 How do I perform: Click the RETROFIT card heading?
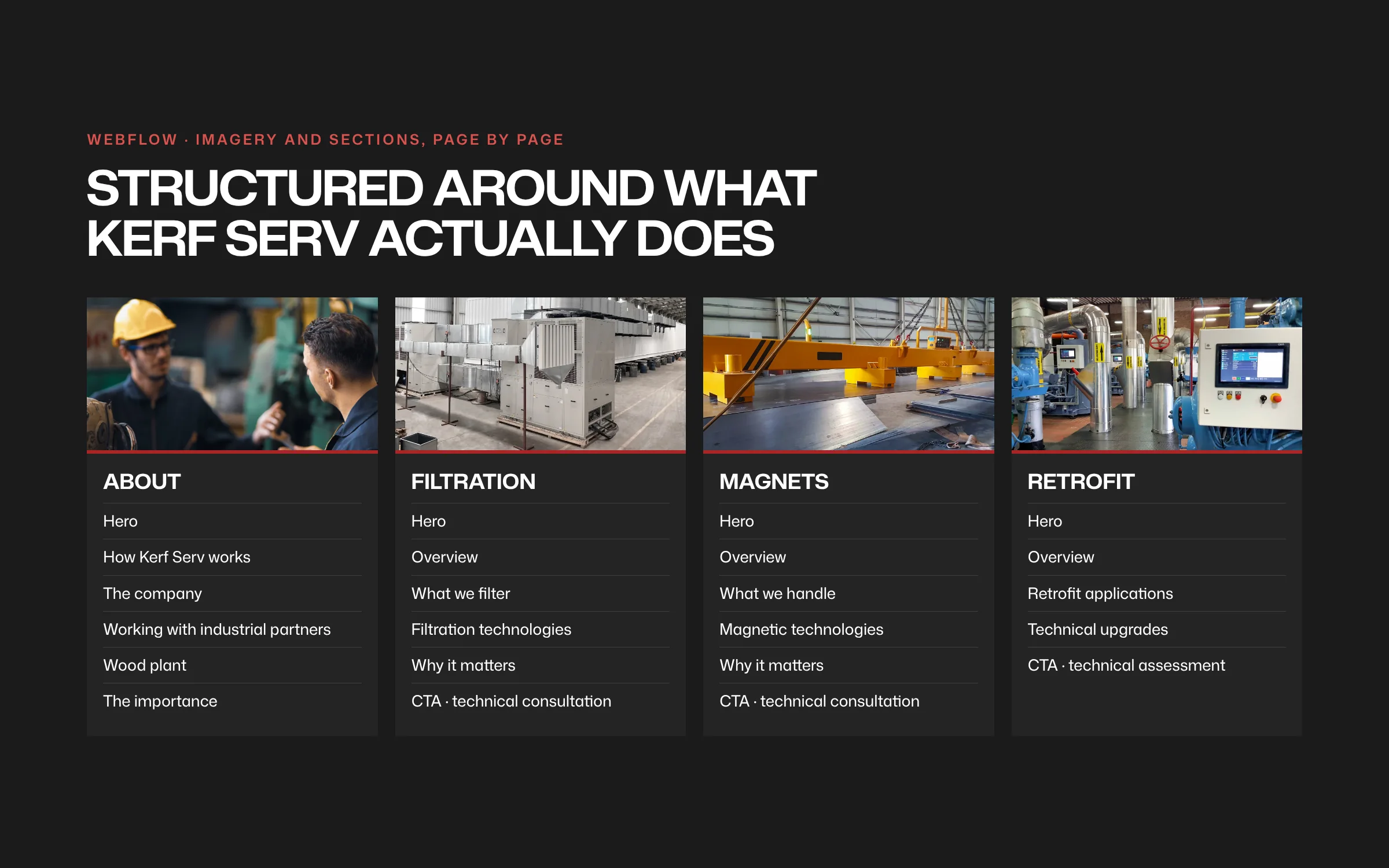pos(1081,481)
